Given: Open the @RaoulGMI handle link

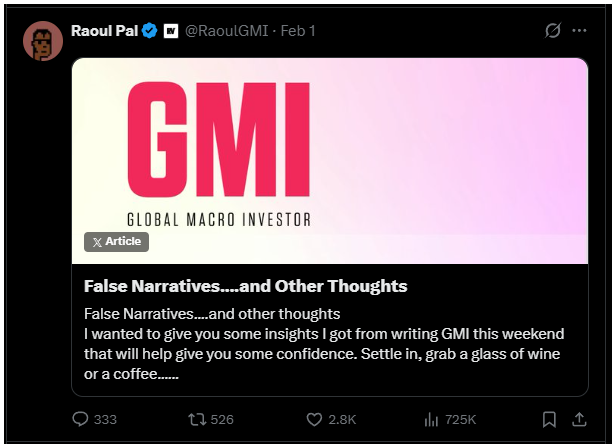Looking at the screenshot, I should (225, 31).
